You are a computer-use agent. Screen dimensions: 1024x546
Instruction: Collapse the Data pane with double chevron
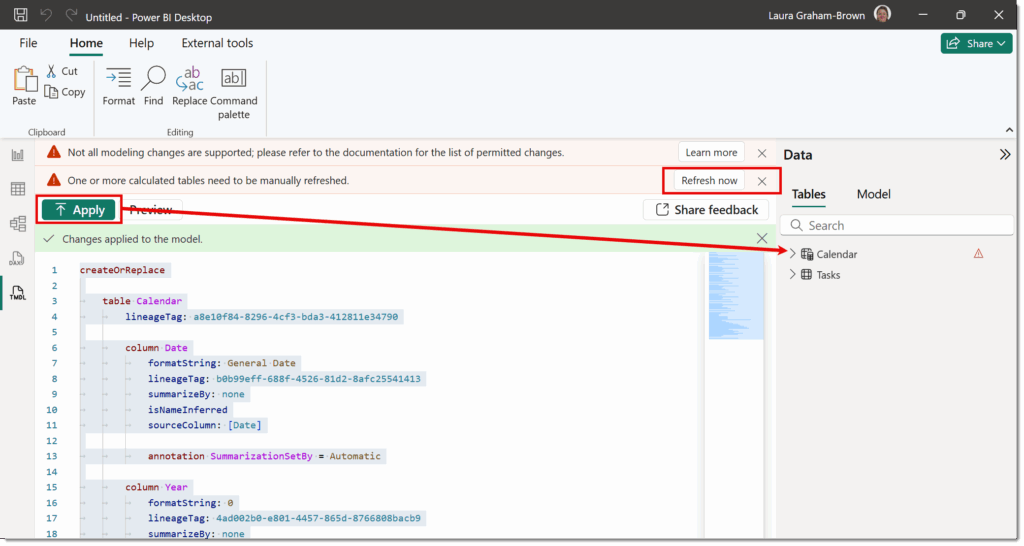point(1004,155)
